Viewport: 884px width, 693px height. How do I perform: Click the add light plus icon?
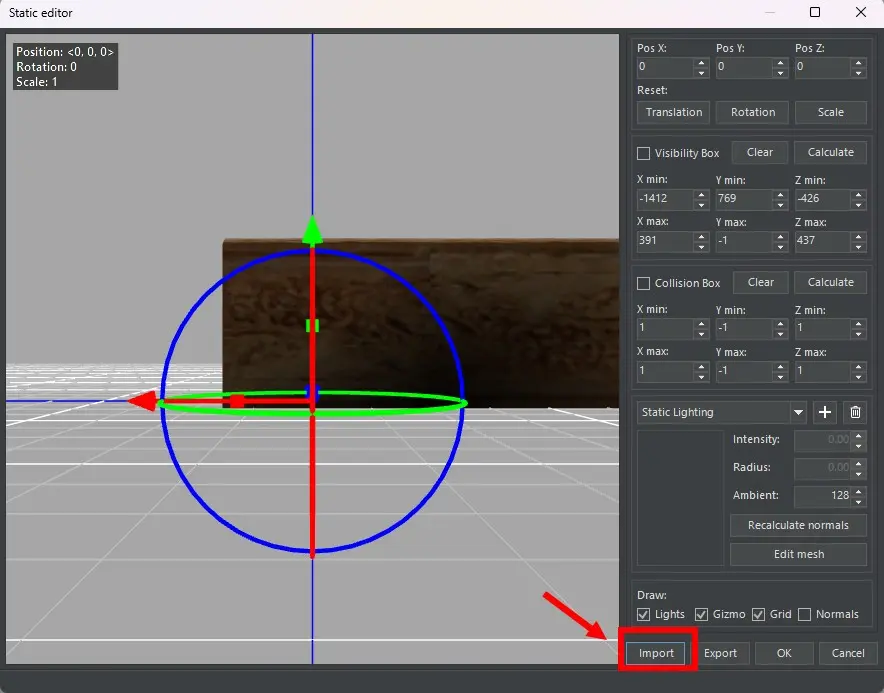(x=825, y=412)
